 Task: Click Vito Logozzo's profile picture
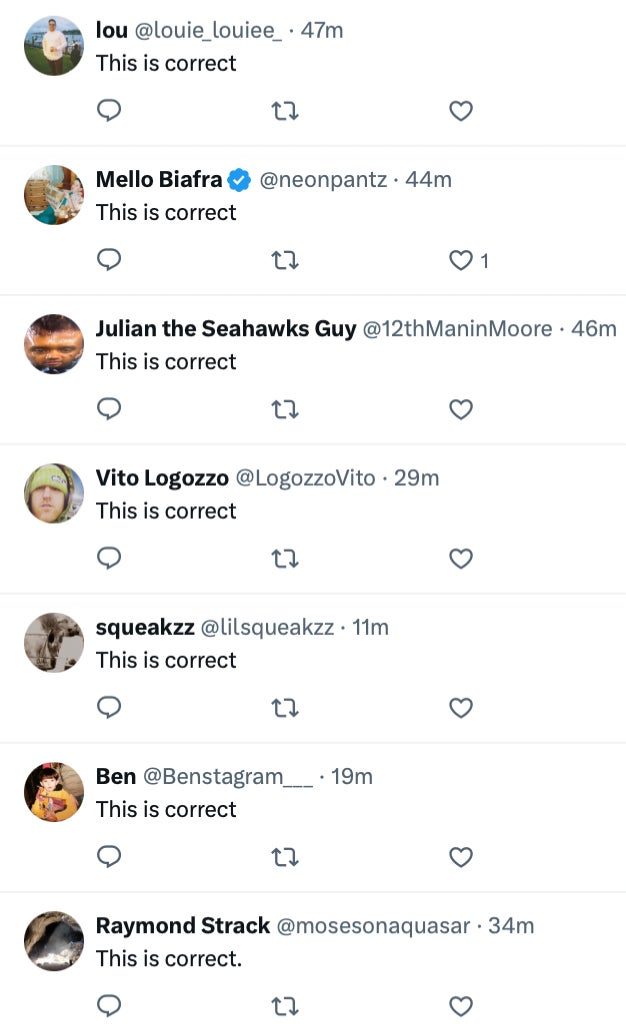[54, 493]
